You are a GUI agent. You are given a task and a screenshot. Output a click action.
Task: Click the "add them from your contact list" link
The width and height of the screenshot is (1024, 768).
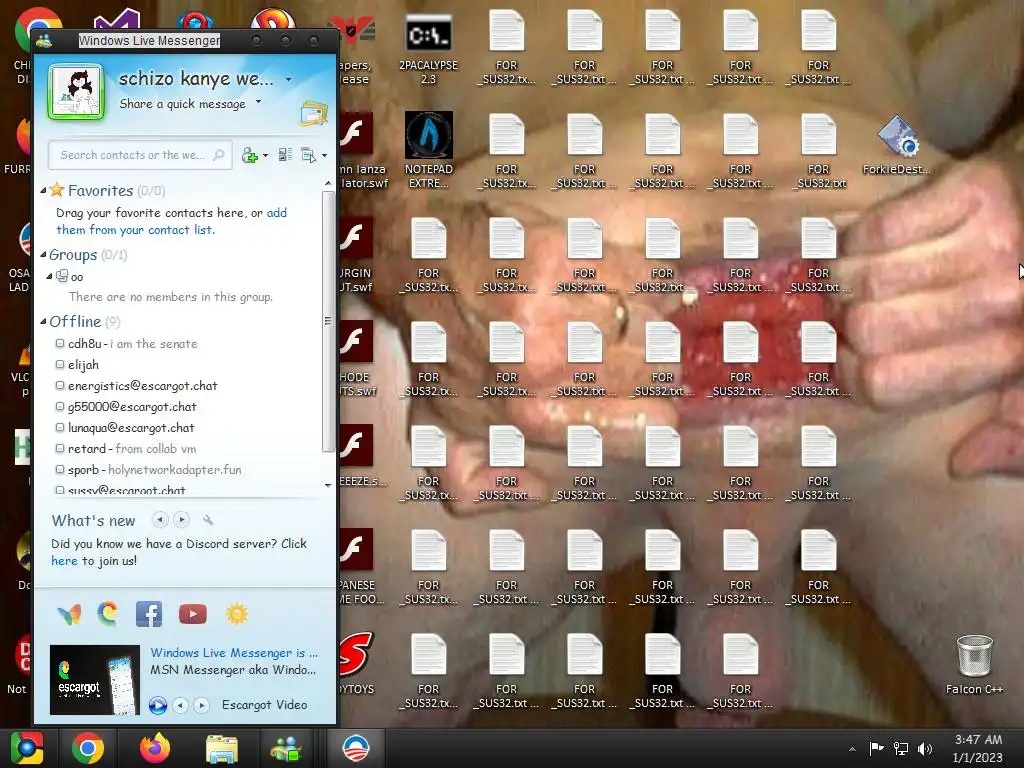(x=172, y=221)
